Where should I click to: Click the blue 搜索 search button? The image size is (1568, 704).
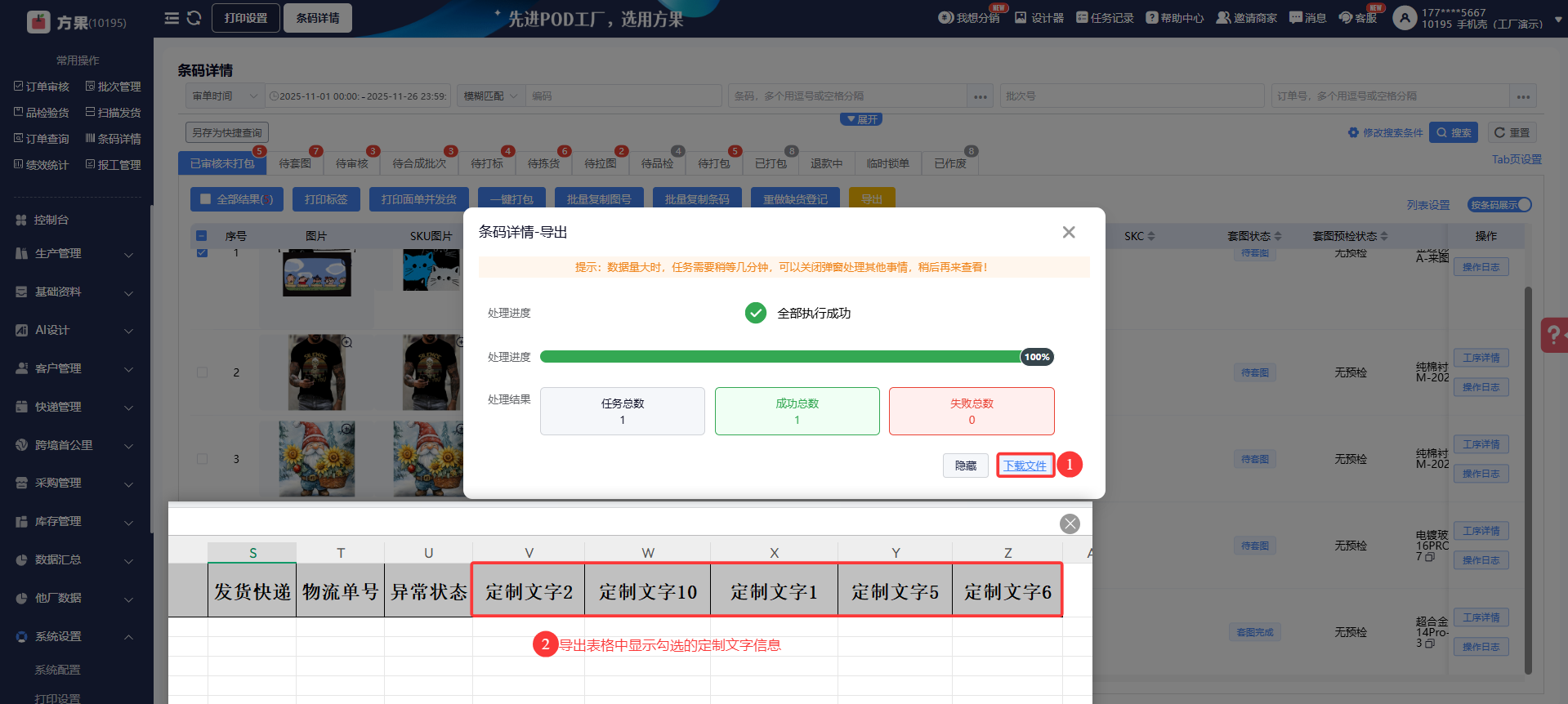(x=1454, y=133)
